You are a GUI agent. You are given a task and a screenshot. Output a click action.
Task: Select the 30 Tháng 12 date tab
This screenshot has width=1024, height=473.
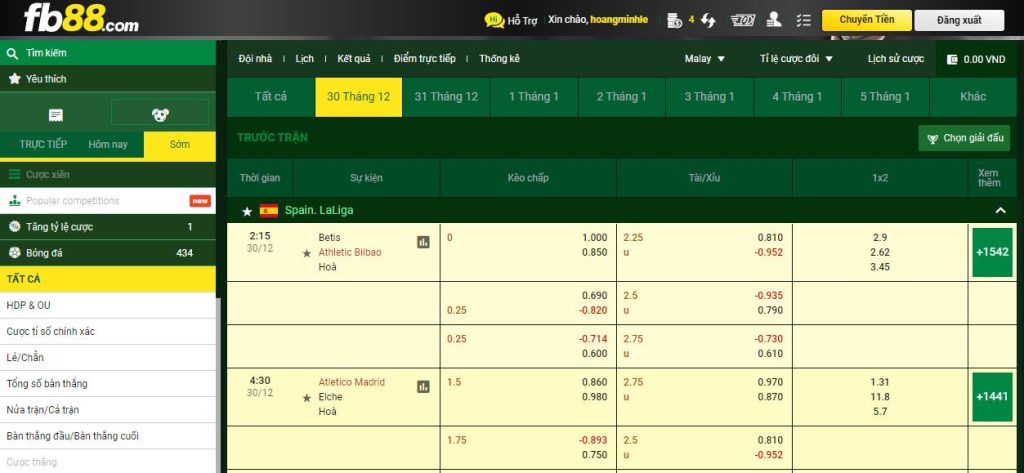coord(359,97)
